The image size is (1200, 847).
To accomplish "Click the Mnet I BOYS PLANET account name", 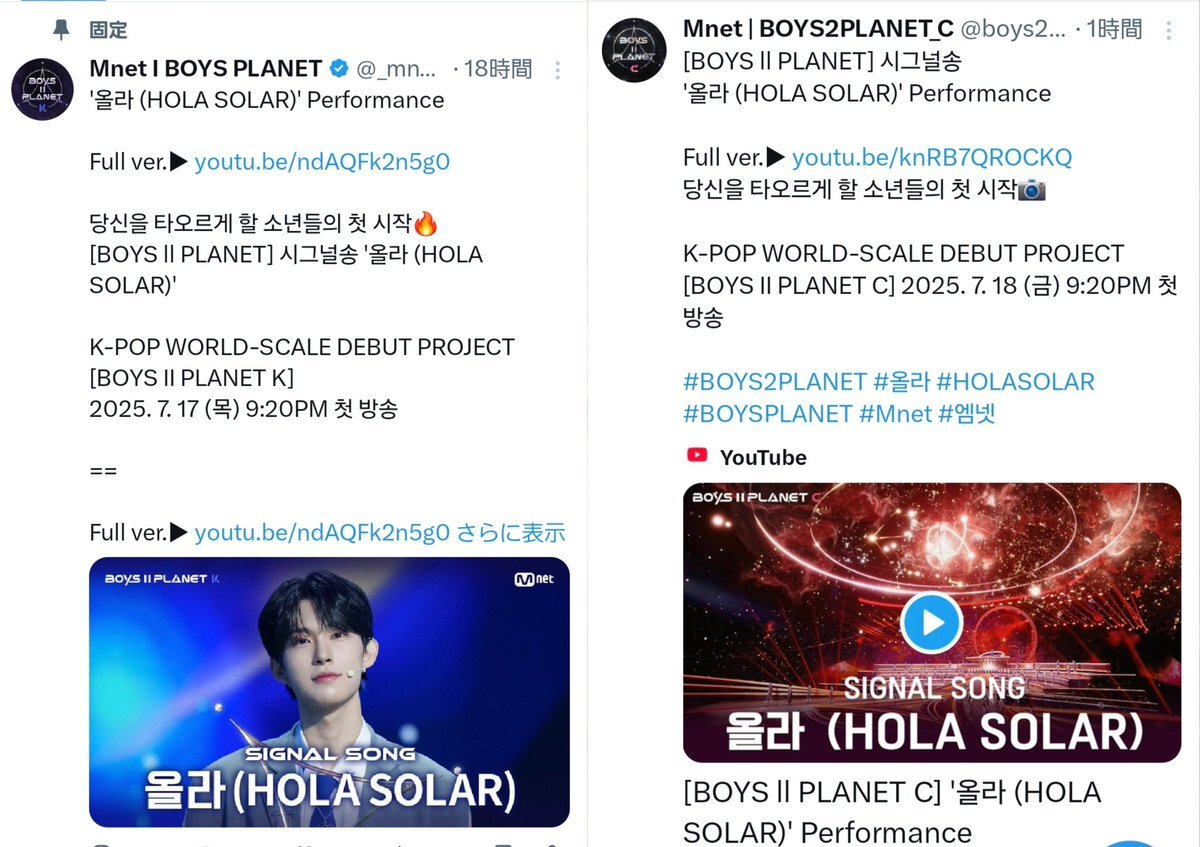I will (x=206, y=68).
